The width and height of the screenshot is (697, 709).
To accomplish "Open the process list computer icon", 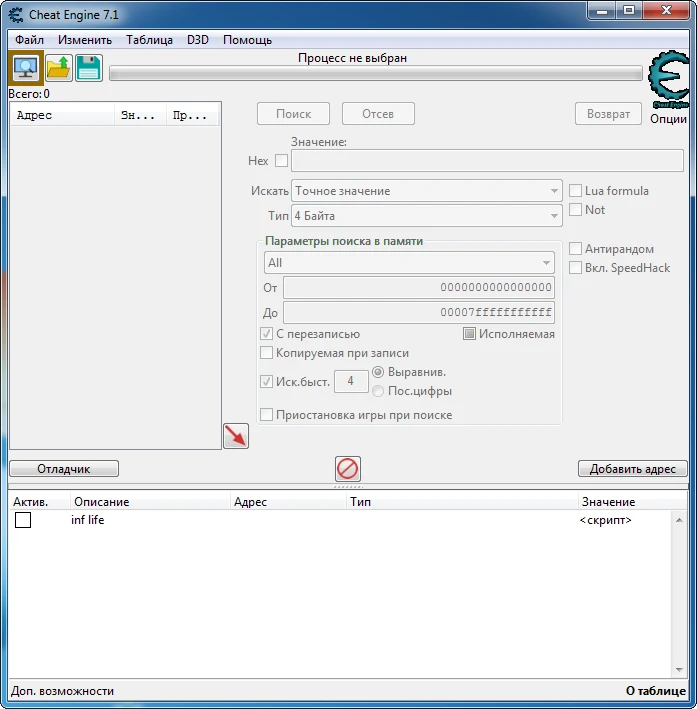I will pyautogui.click(x=26, y=68).
